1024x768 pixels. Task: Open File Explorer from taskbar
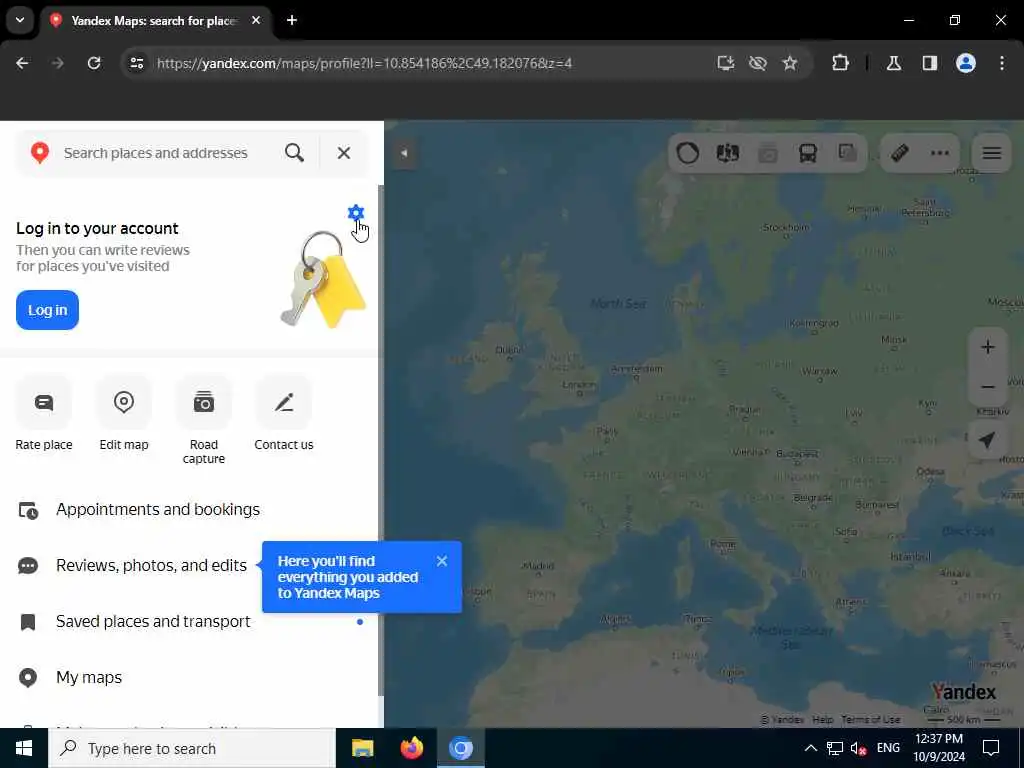coord(362,748)
